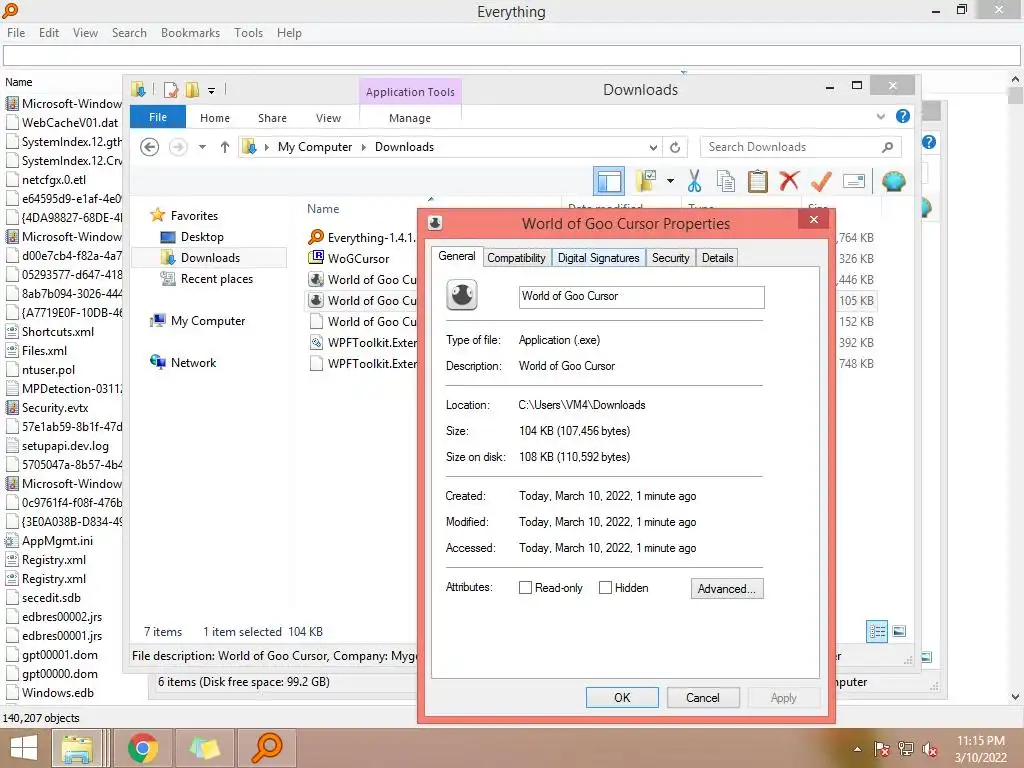The image size is (1024, 768).
Task: Open the Manage ribbon tab
Action: click(409, 118)
